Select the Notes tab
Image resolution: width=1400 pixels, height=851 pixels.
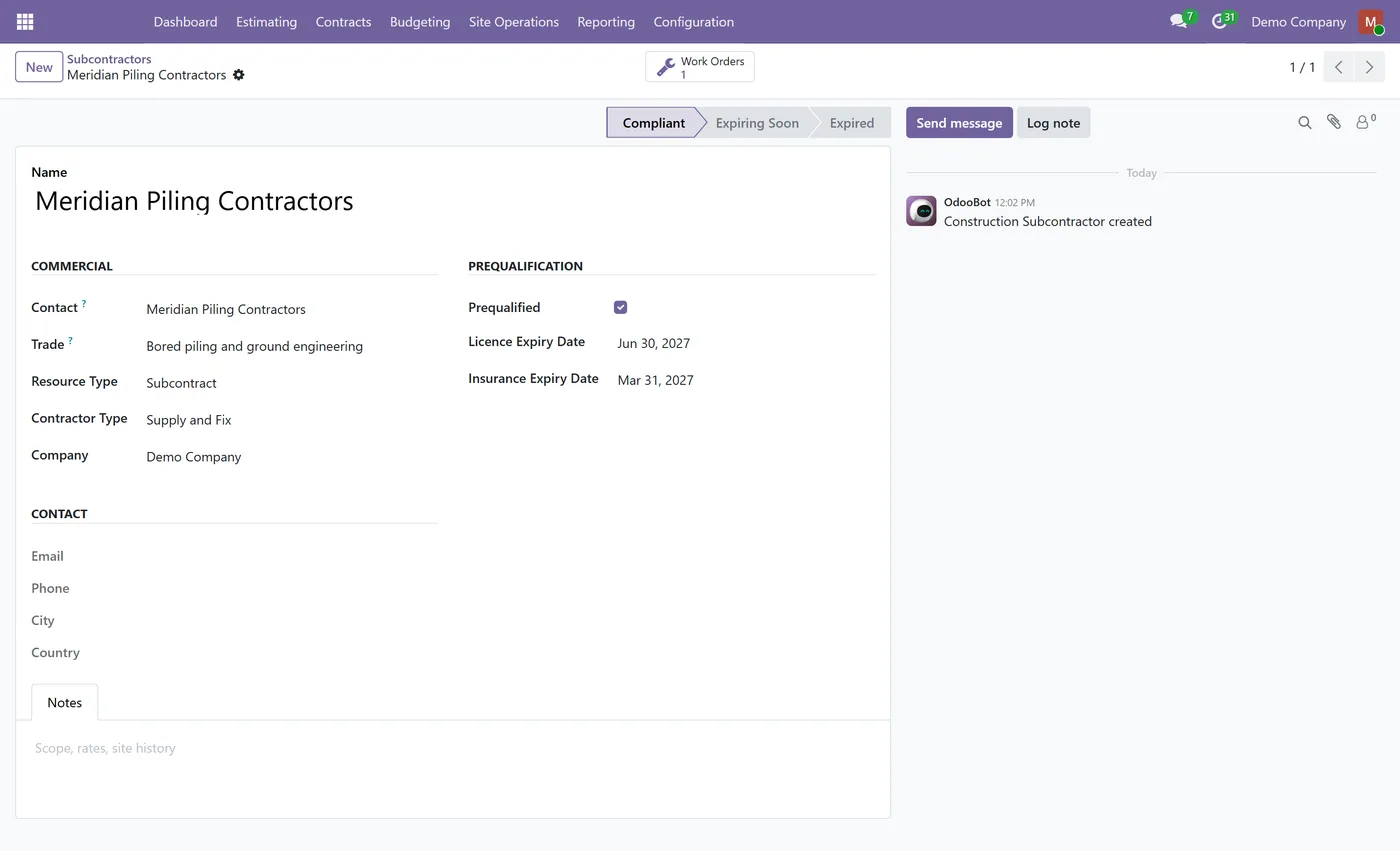click(x=64, y=702)
